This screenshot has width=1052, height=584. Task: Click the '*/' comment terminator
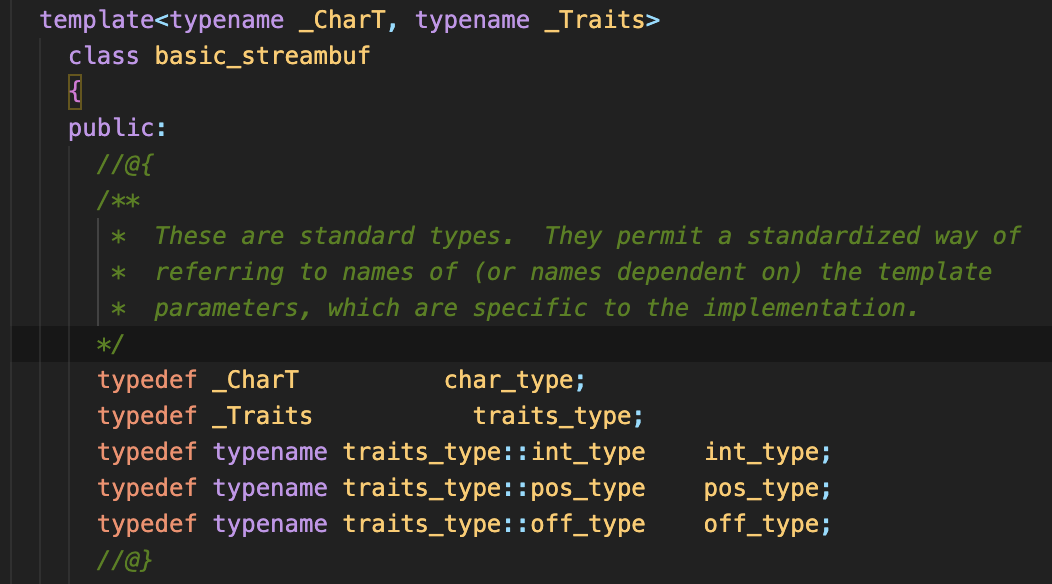(111, 344)
